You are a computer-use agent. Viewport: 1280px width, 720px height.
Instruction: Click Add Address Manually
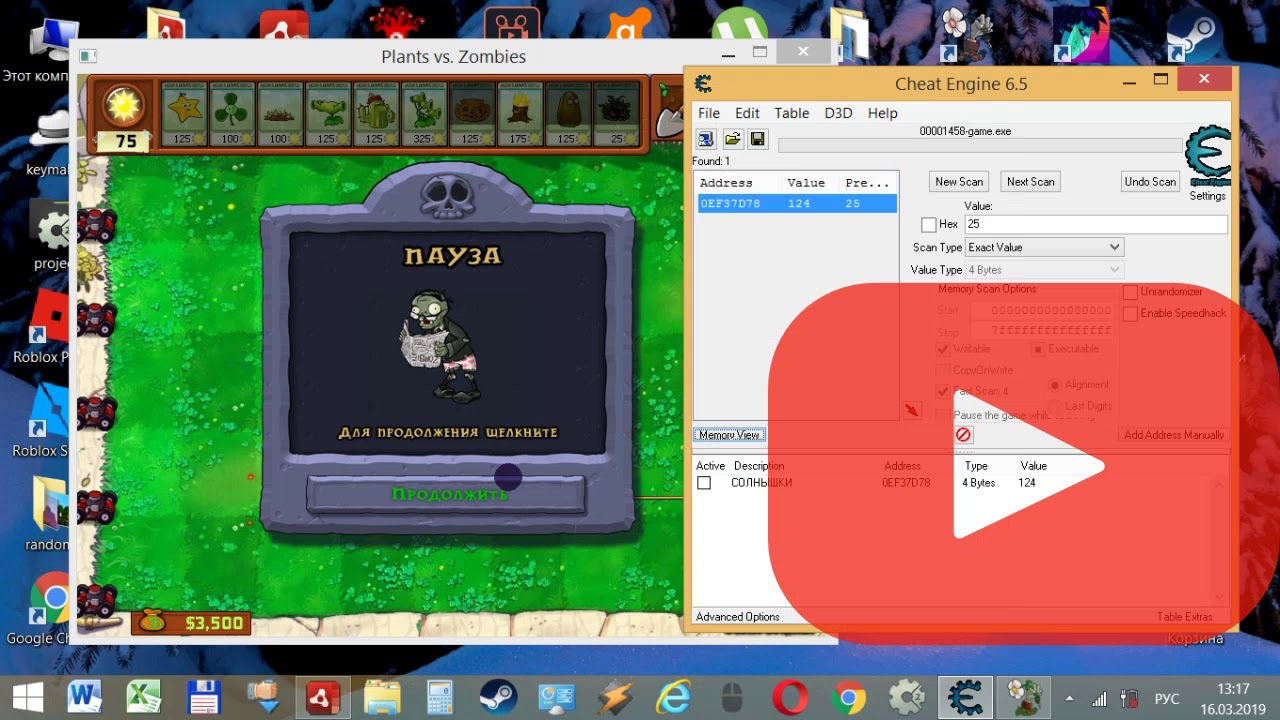pyautogui.click(x=1173, y=435)
